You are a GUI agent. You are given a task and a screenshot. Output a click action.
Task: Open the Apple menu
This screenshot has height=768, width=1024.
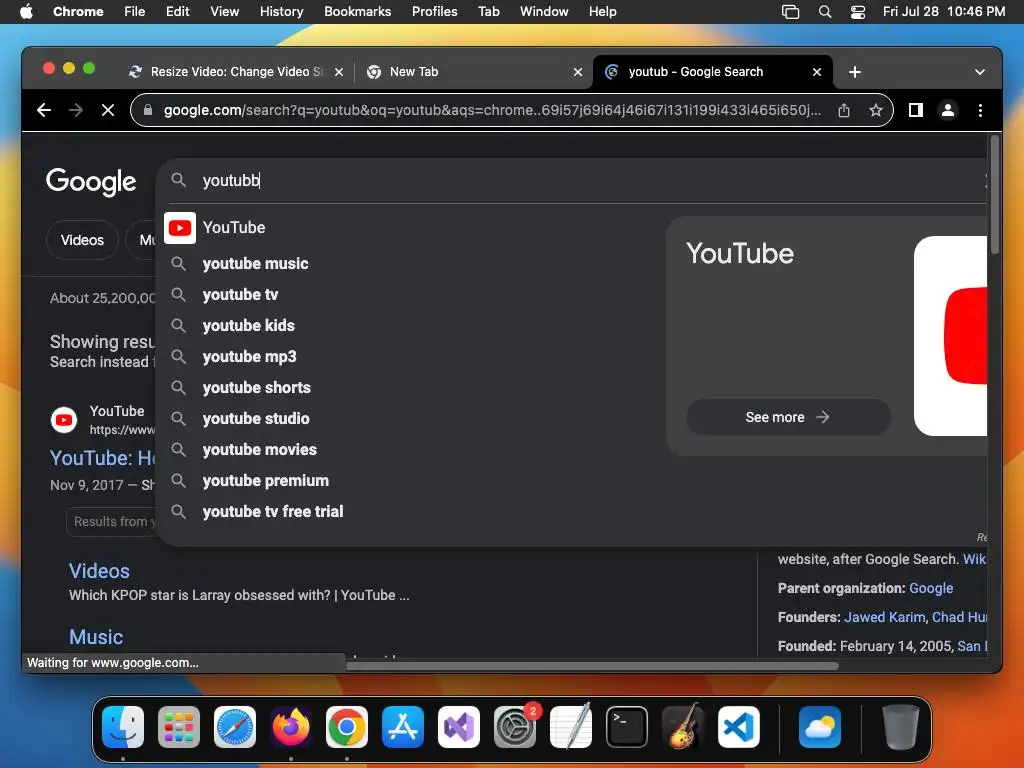pyautogui.click(x=26, y=12)
